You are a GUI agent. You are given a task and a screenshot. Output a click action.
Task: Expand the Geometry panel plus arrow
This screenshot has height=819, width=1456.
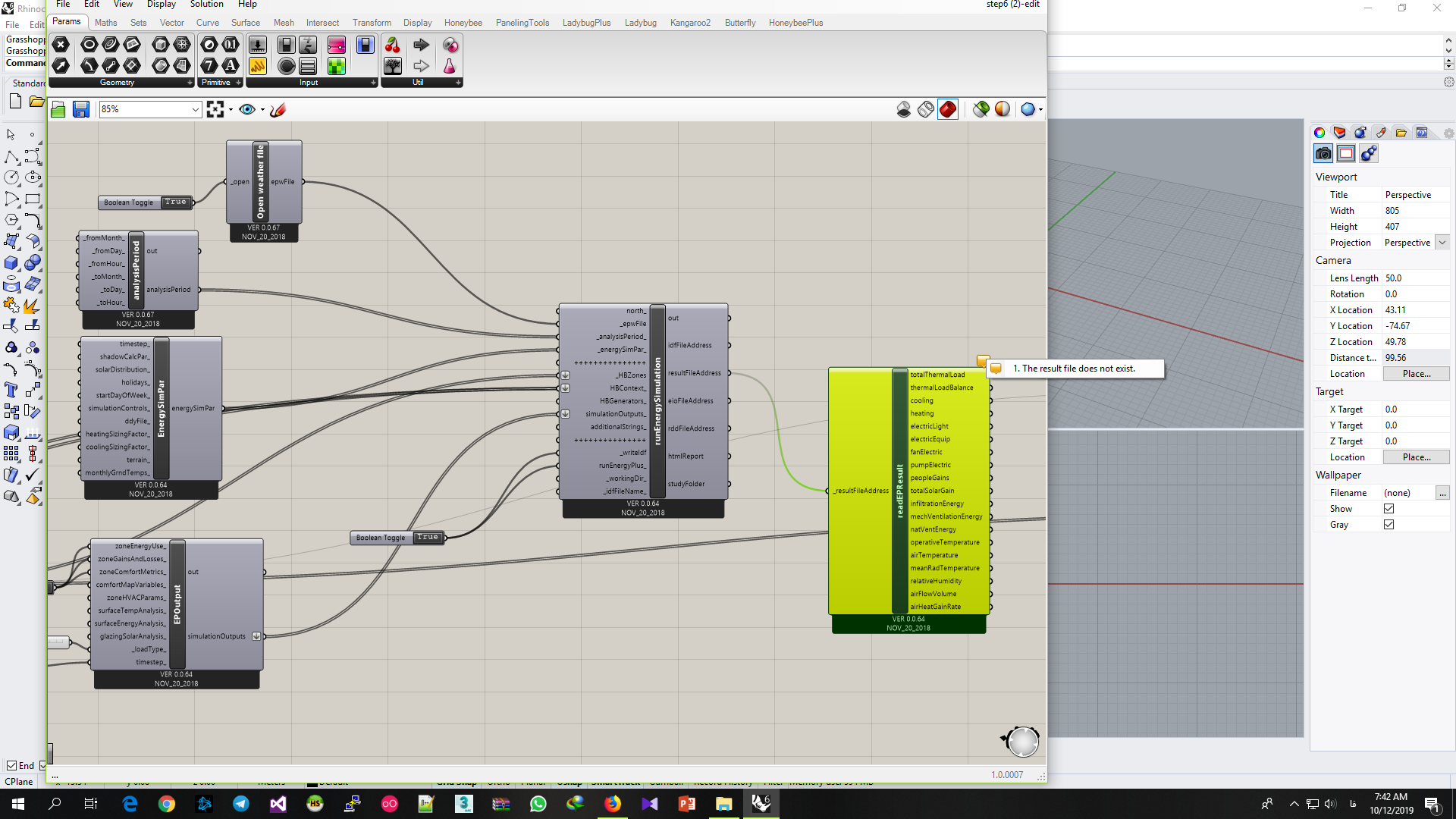click(190, 83)
